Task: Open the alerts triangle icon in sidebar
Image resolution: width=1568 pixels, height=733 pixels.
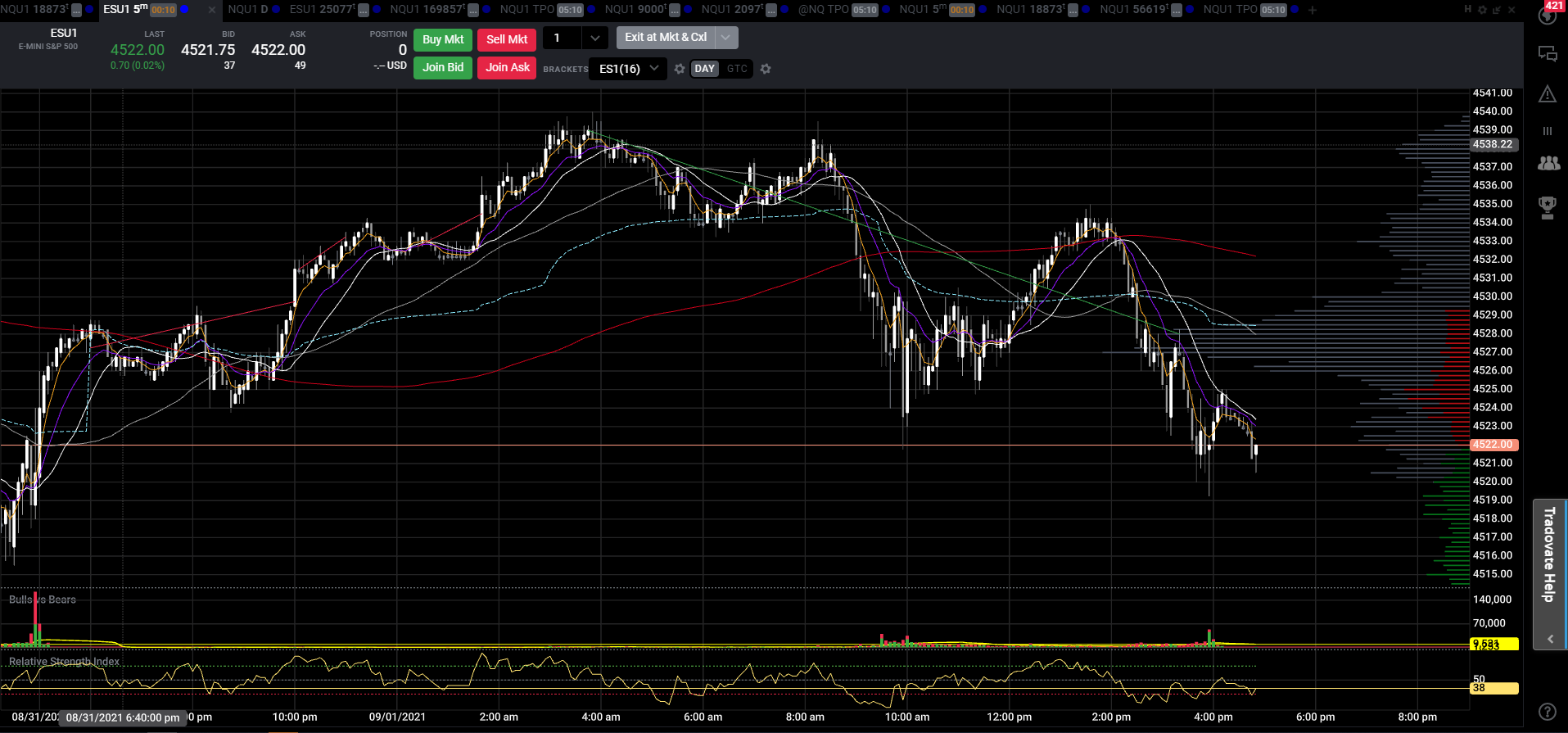Action: click(x=1548, y=94)
